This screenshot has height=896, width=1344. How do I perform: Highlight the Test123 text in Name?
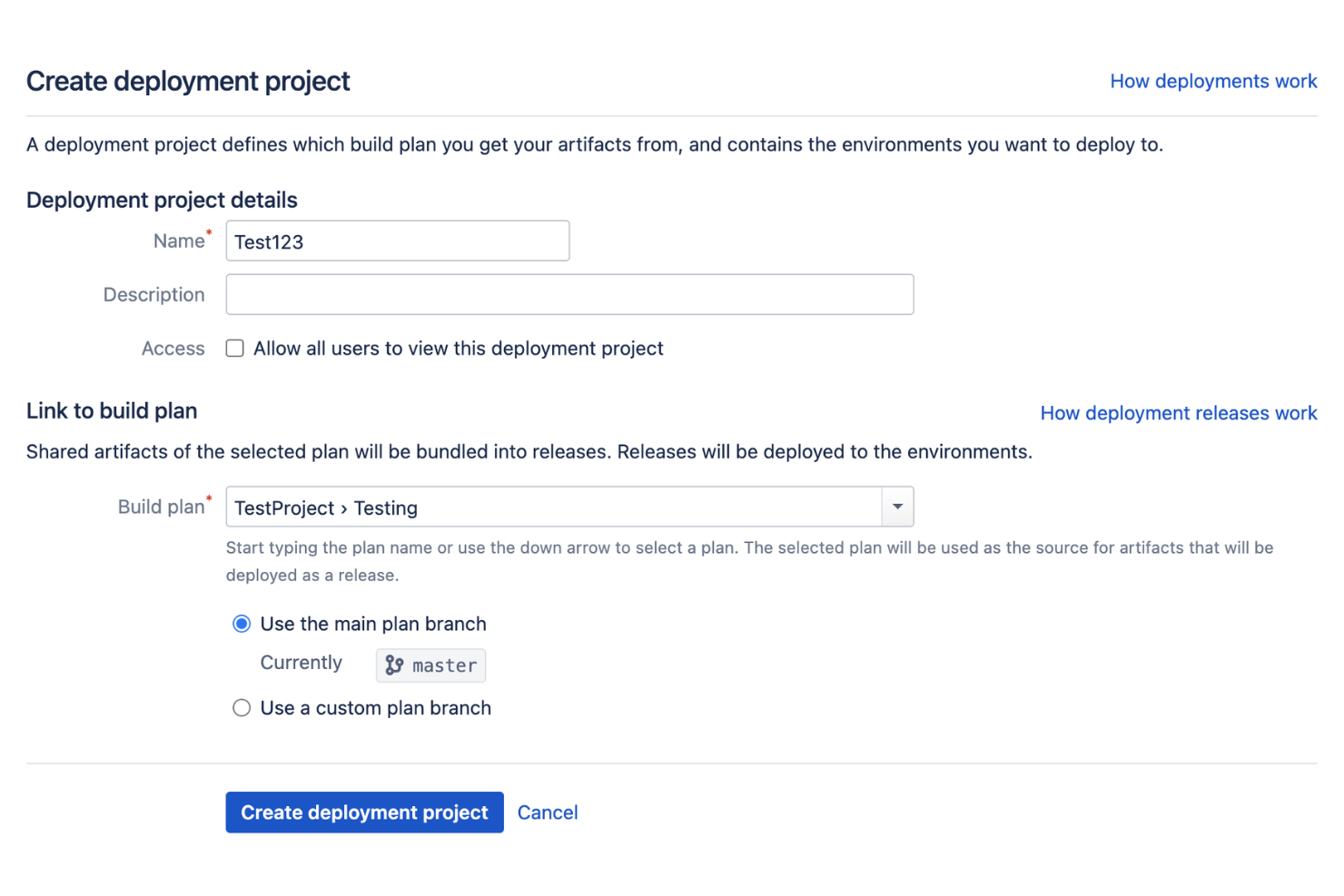270,241
